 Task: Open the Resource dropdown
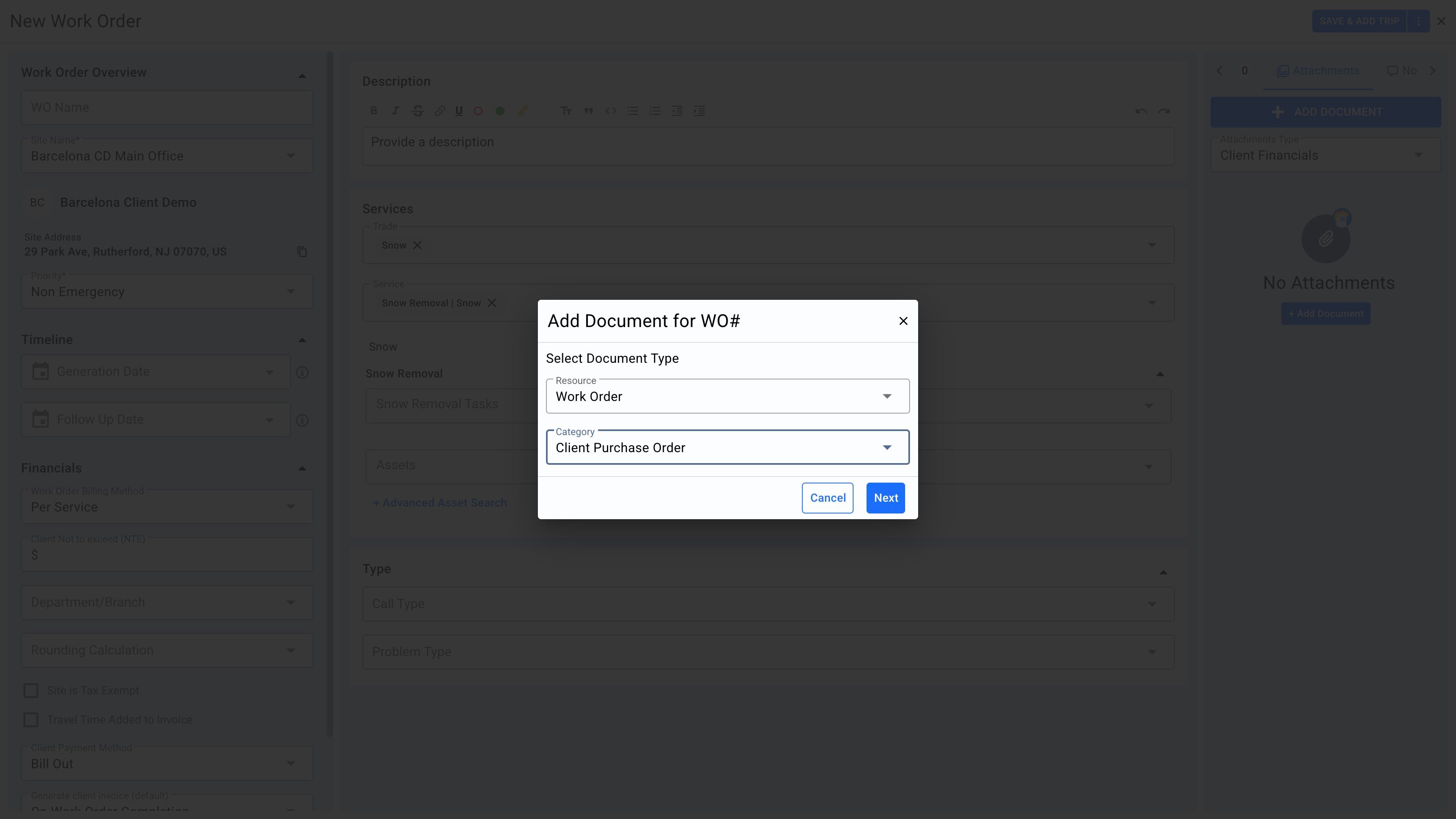click(727, 396)
